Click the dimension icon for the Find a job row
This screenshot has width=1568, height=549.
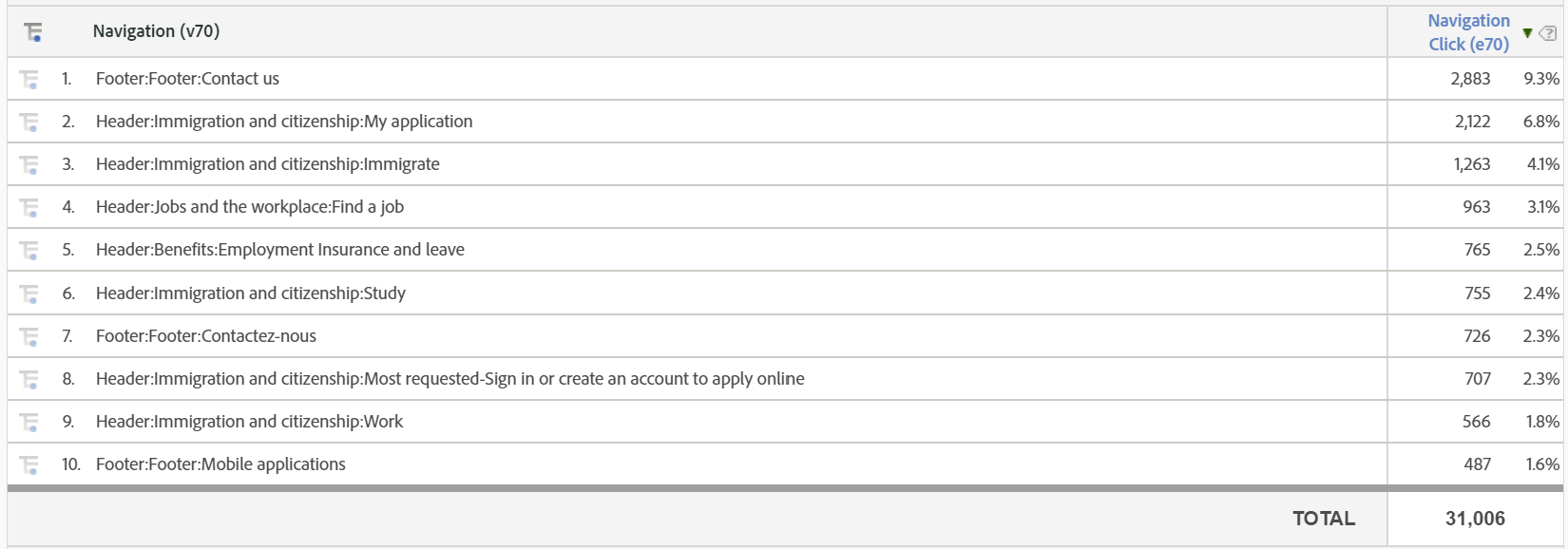(29, 206)
